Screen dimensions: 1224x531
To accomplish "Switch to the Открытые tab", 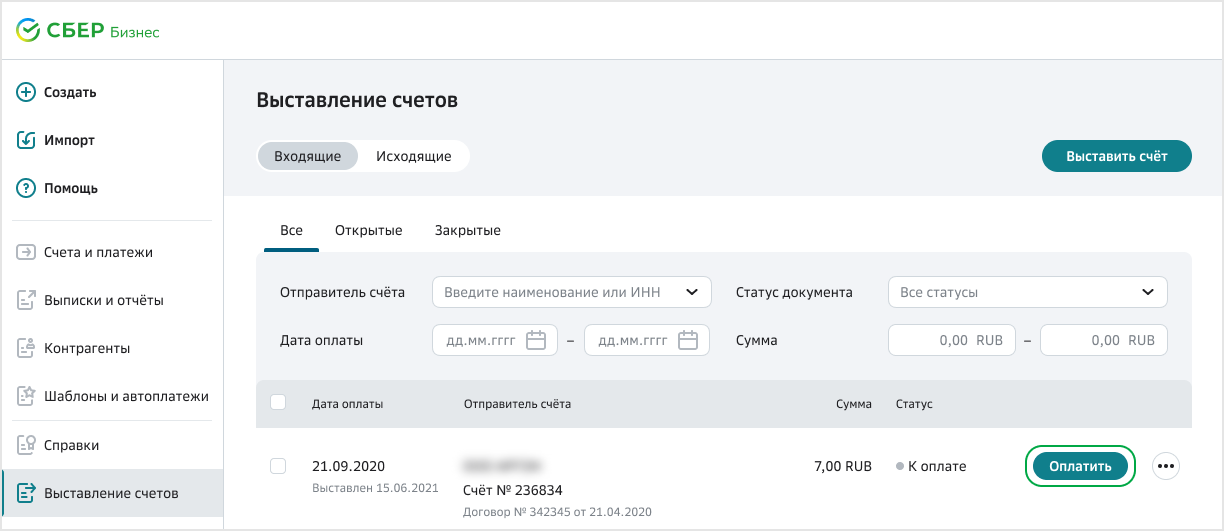I will point(368,230).
